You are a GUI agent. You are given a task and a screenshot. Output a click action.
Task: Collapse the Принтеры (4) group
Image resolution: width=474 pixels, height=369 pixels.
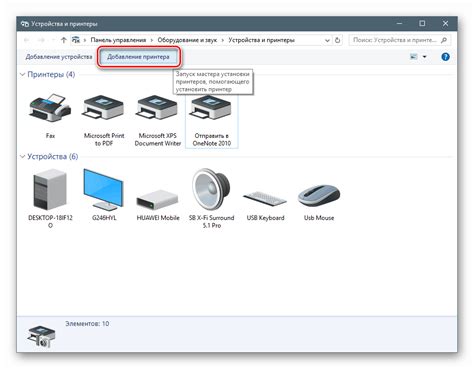point(22,74)
